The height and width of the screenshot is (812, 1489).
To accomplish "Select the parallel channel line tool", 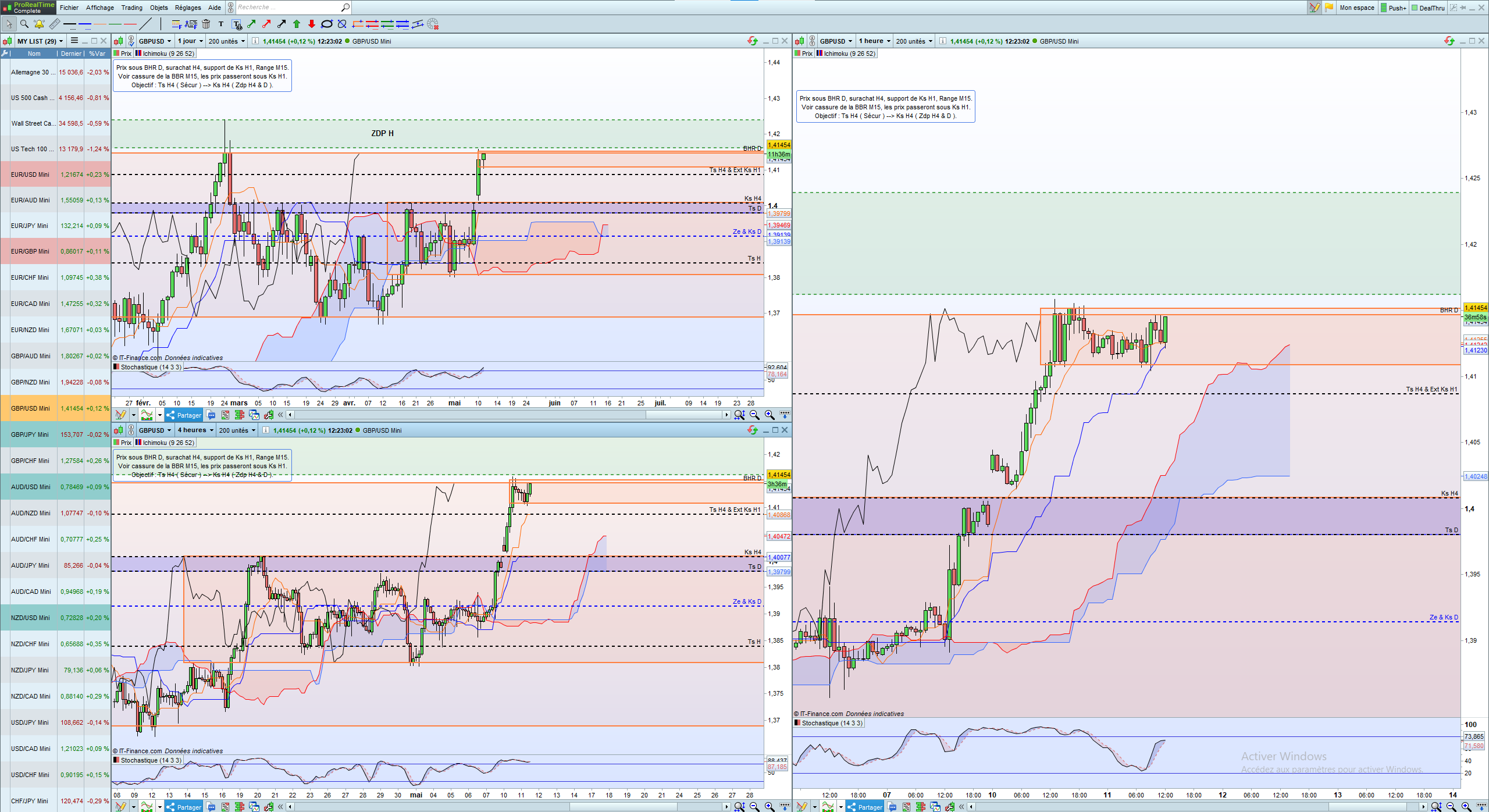I will tap(418, 24).
